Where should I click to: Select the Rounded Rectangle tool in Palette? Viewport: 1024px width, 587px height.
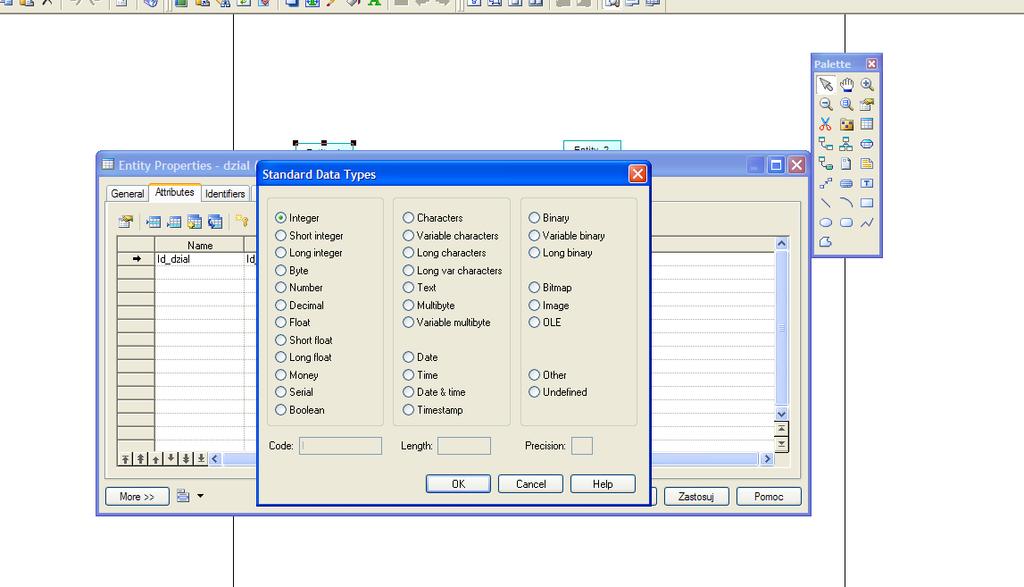(x=846, y=223)
